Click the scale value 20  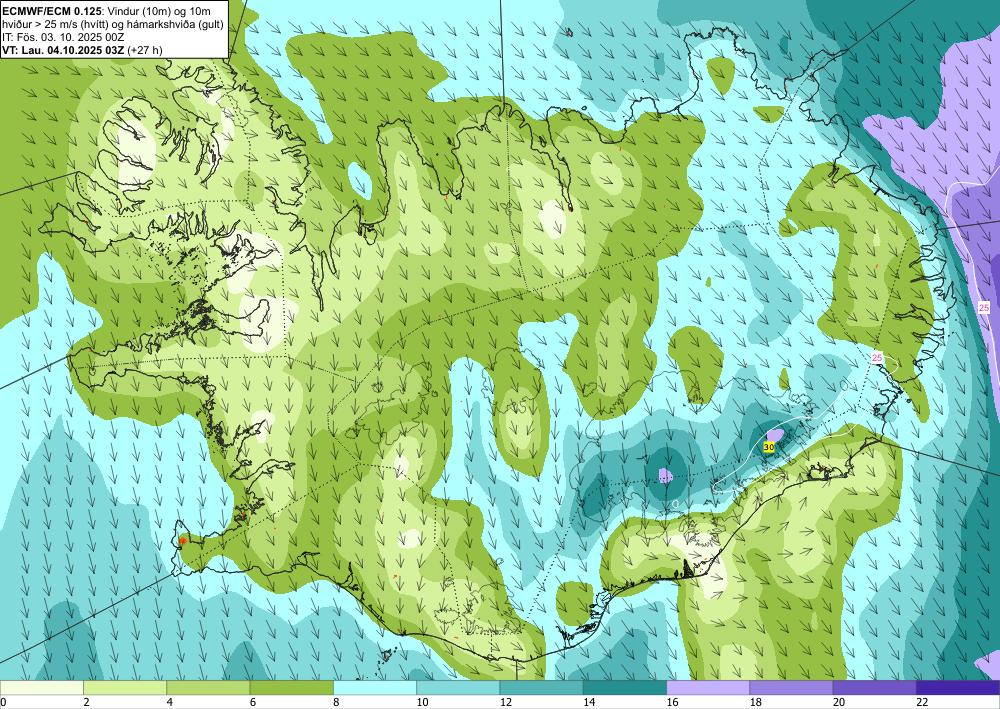tap(839, 703)
